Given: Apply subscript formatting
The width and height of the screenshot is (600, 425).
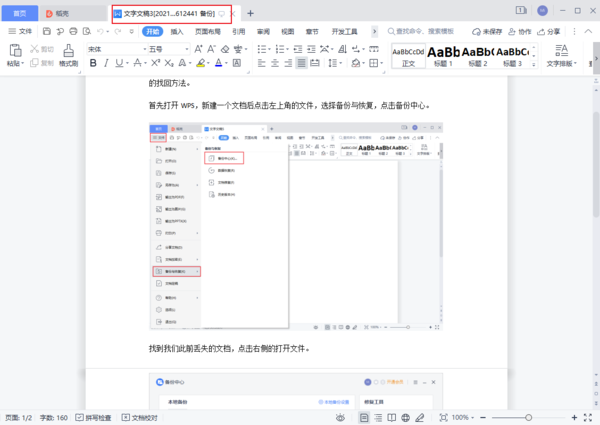Looking at the screenshot, I should pyautogui.click(x=169, y=63).
